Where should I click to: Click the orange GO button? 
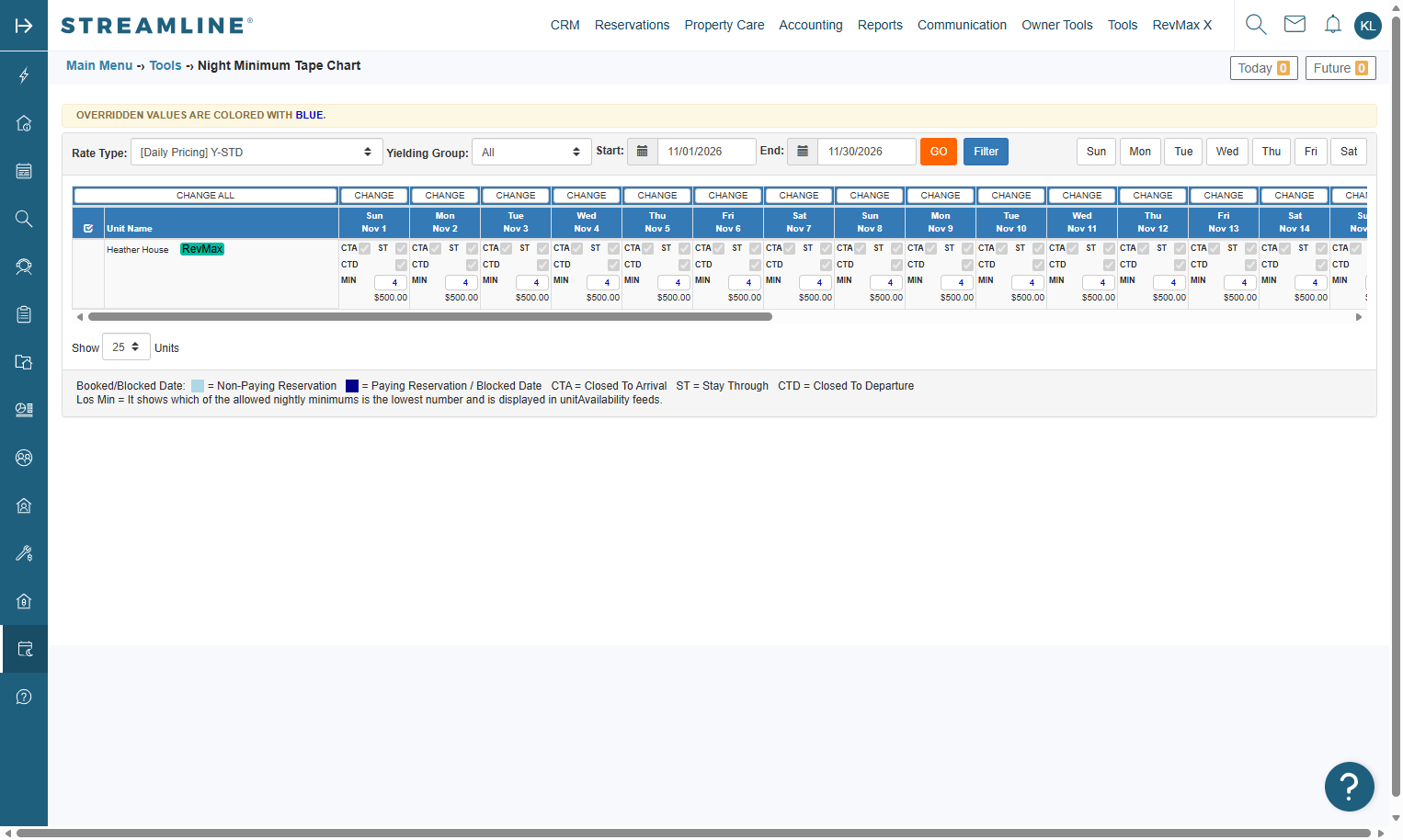pos(939,152)
